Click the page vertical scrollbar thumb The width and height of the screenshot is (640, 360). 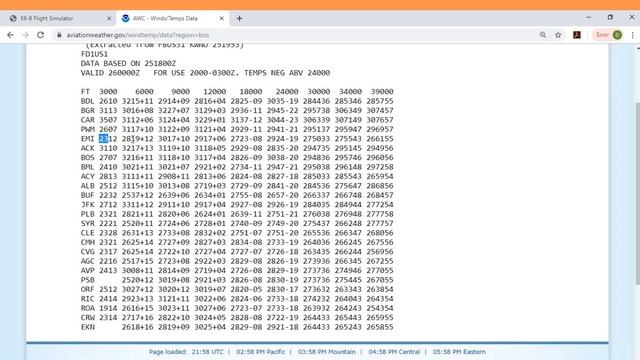(638, 194)
